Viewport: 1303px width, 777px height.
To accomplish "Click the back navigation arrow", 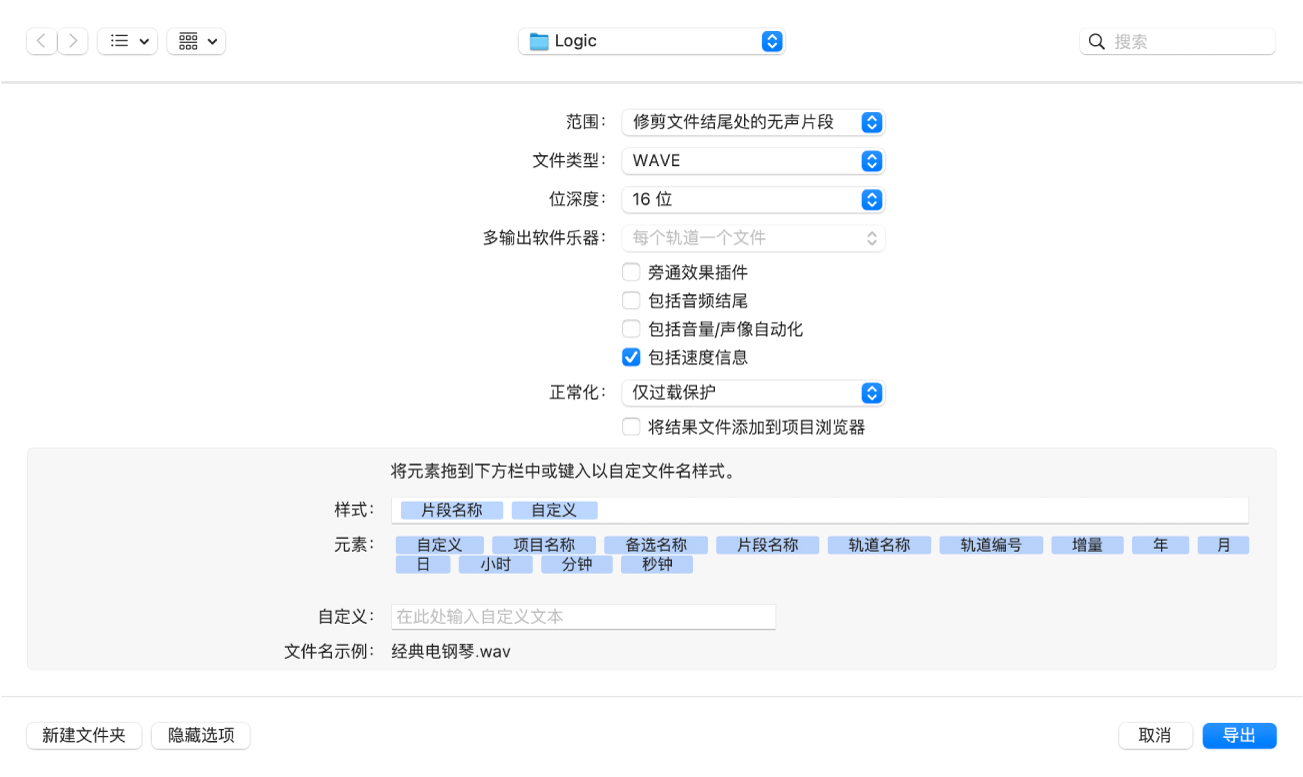I will coord(41,41).
